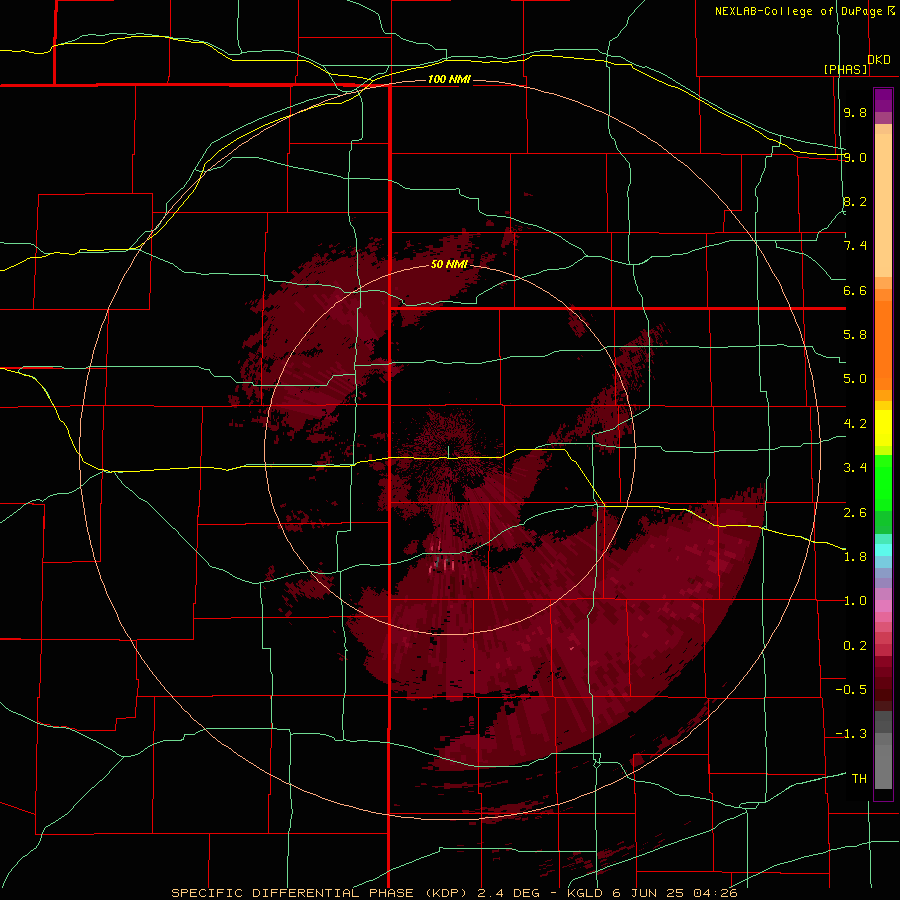Viewport: 900px width, 900px height.
Task: Click the yellow segment of the color bar
Action: coord(883,428)
